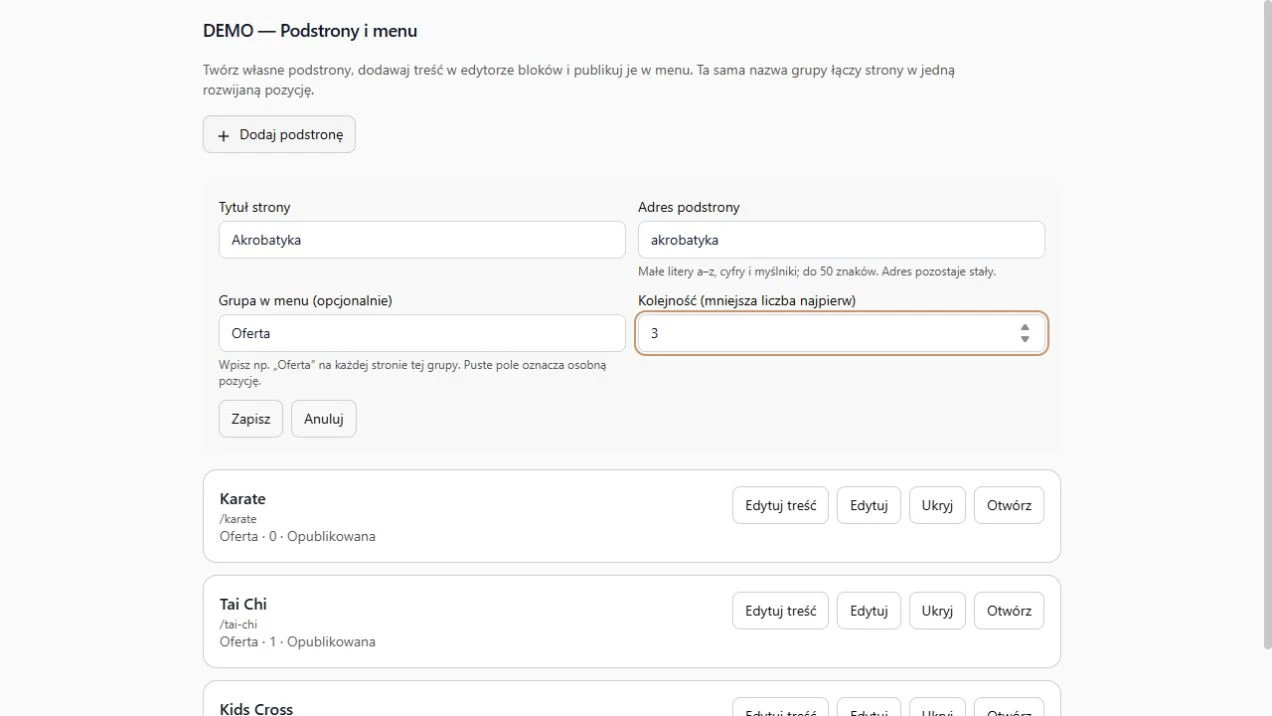This screenshot has height=716, width=1272.
Task: Decrease Kolejność with the down arrow
Action: pos(1025,339)
